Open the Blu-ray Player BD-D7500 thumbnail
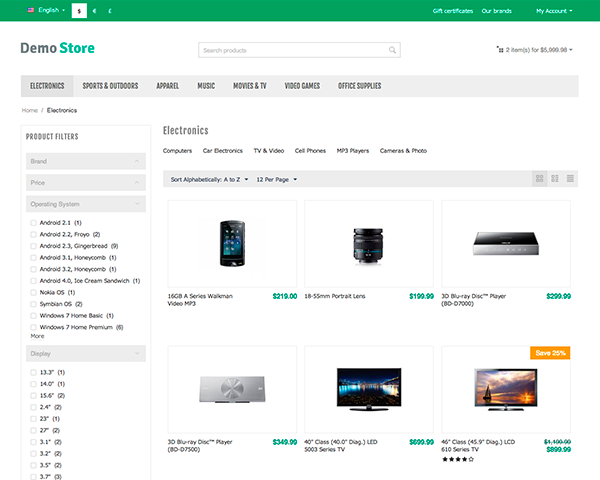 pos(232,389)
